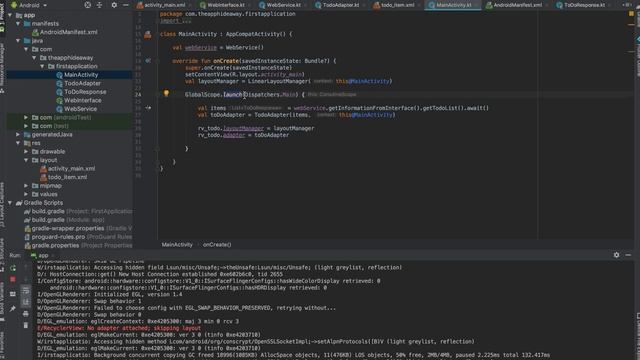
Task: Select WebService in project tree
Action: [80, 109]
